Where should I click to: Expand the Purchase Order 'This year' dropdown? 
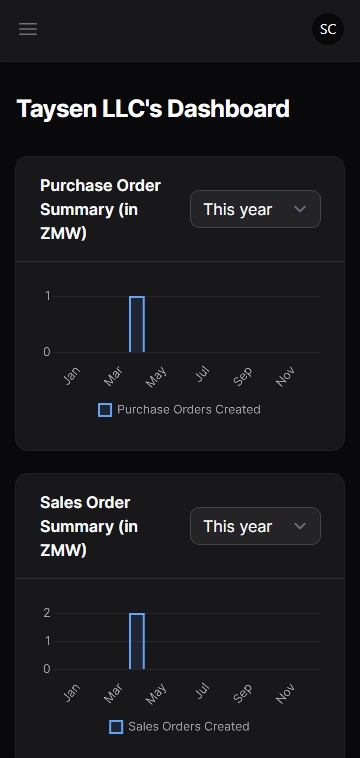click(255, 209)
